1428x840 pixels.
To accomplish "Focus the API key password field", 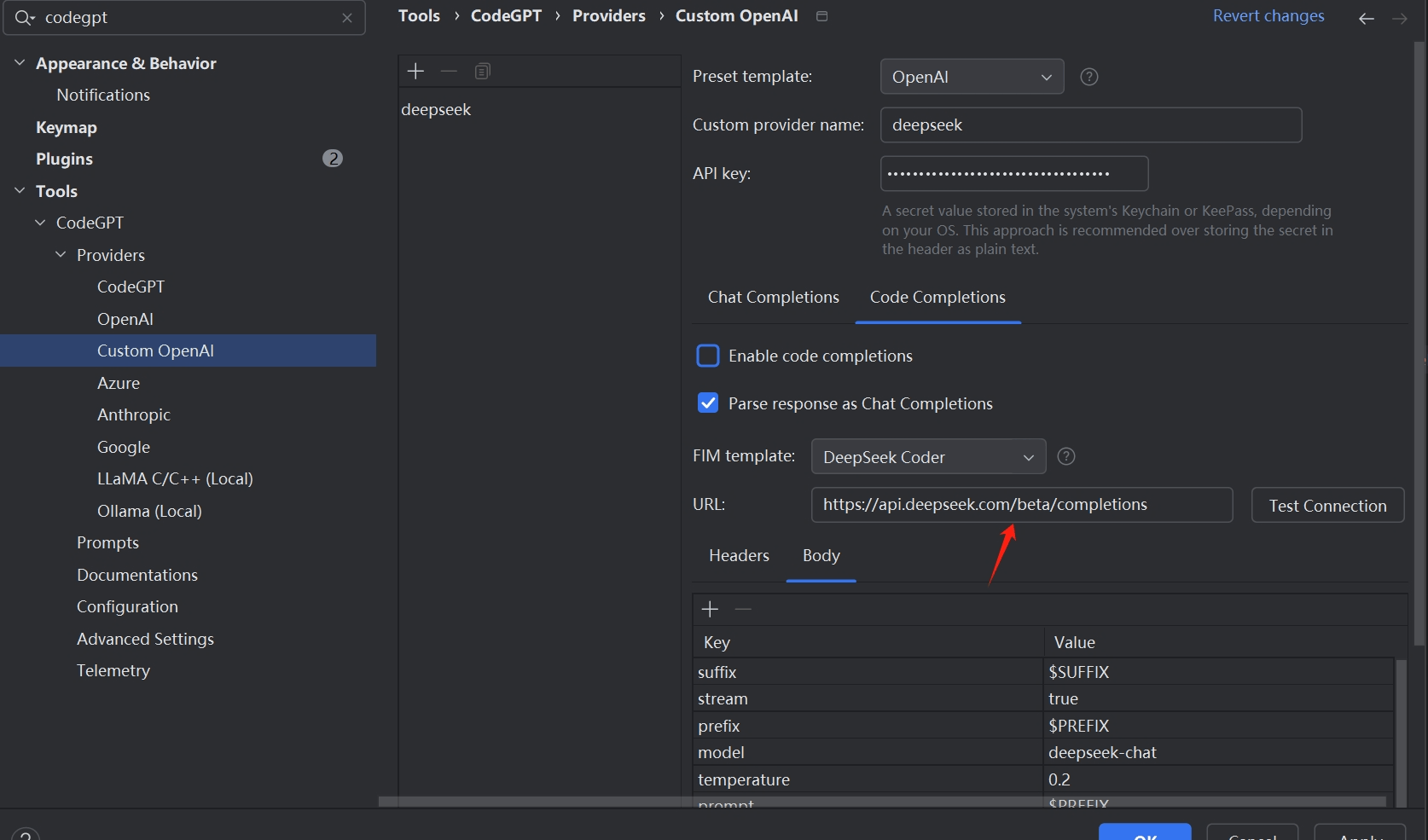I will [1014, 174].
